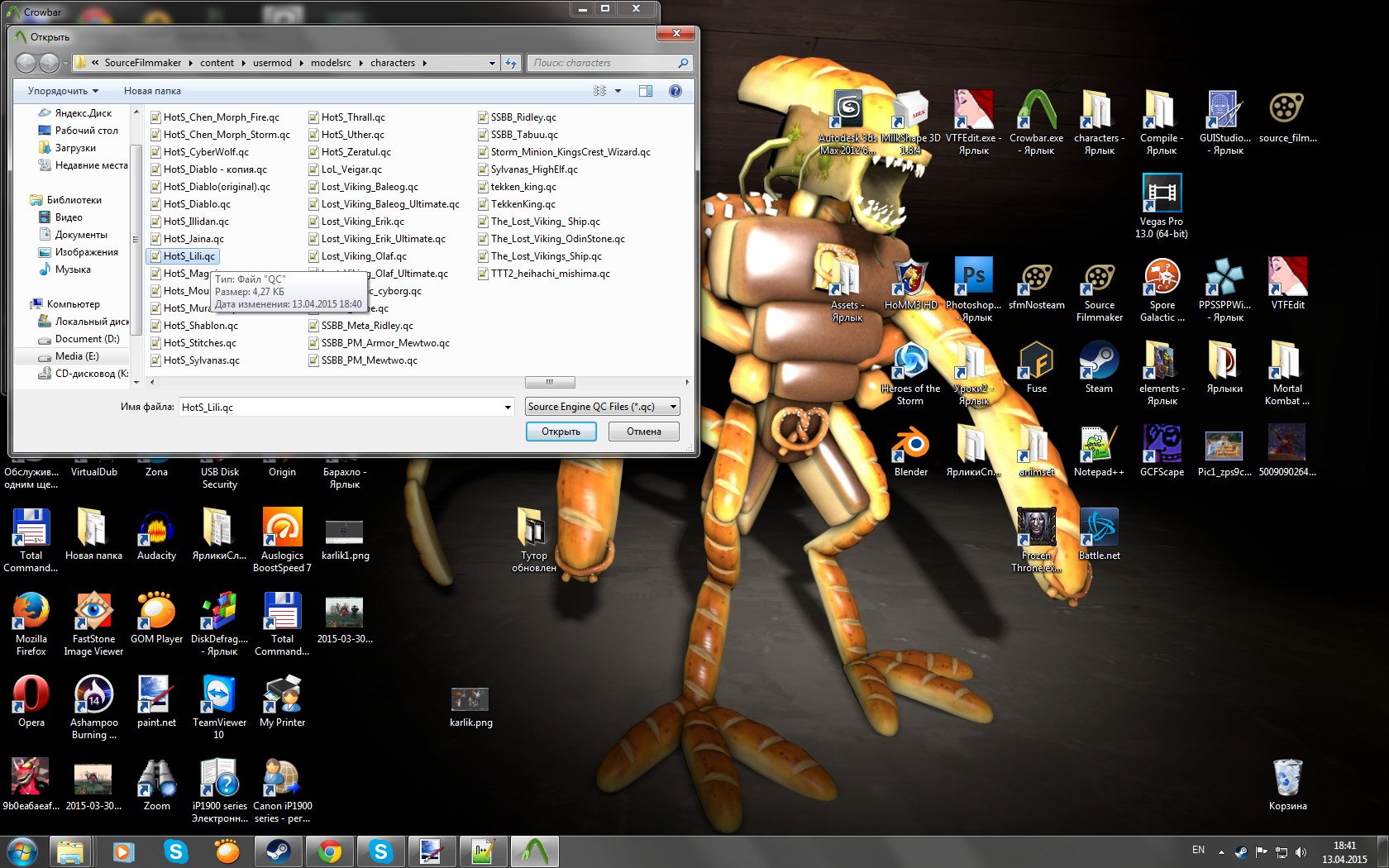
Task: Click the horizontal scrollbar thumb in file list
Action: point(550,382)
